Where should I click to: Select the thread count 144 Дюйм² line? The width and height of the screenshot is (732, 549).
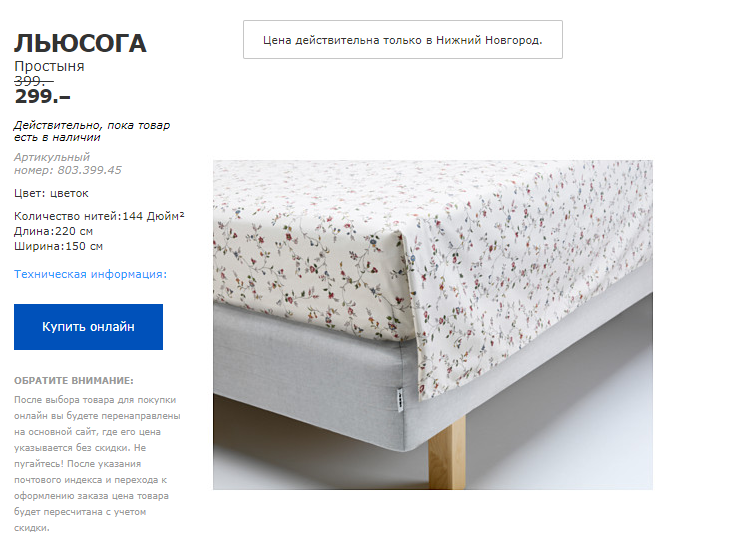pos(99,216)
